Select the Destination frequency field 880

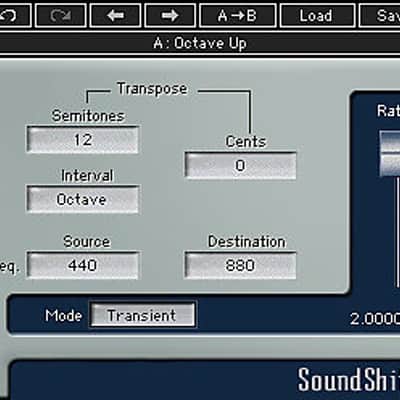pyautogui.click(x=240, y=265)
